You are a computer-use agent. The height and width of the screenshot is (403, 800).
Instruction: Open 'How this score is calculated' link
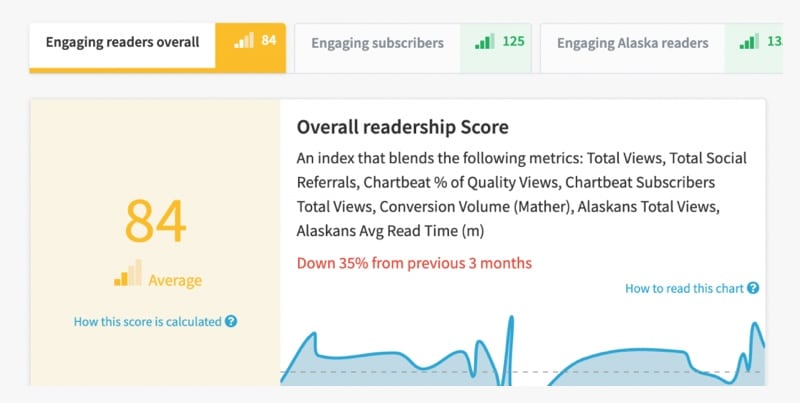147,322
